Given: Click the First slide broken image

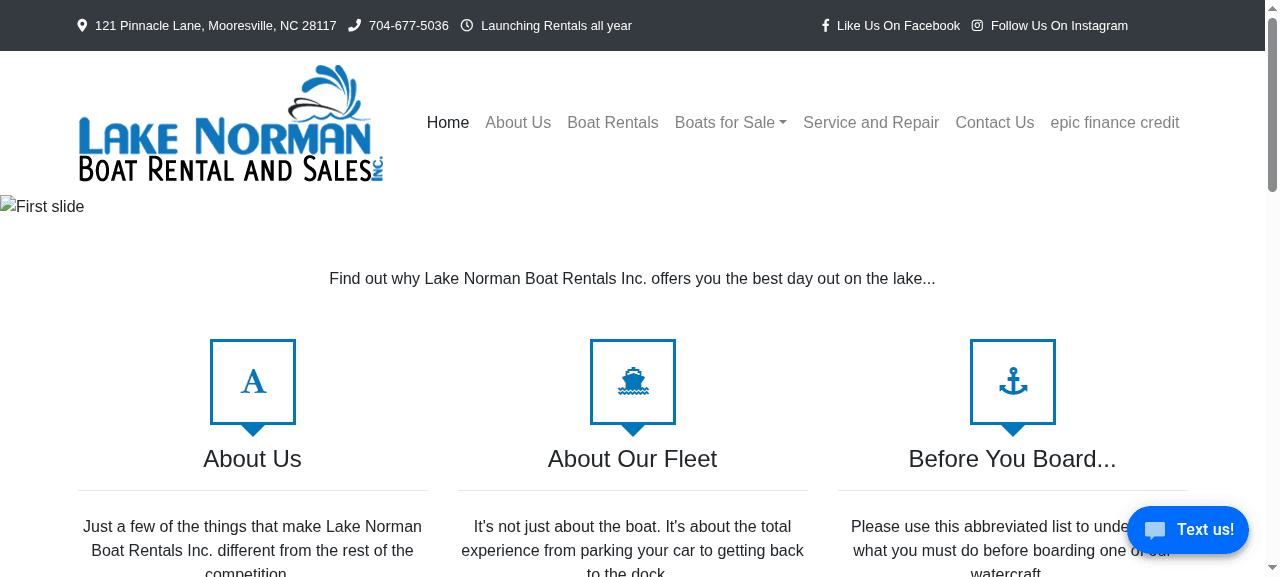Looking at the screenshot, I should coord(42,207).
